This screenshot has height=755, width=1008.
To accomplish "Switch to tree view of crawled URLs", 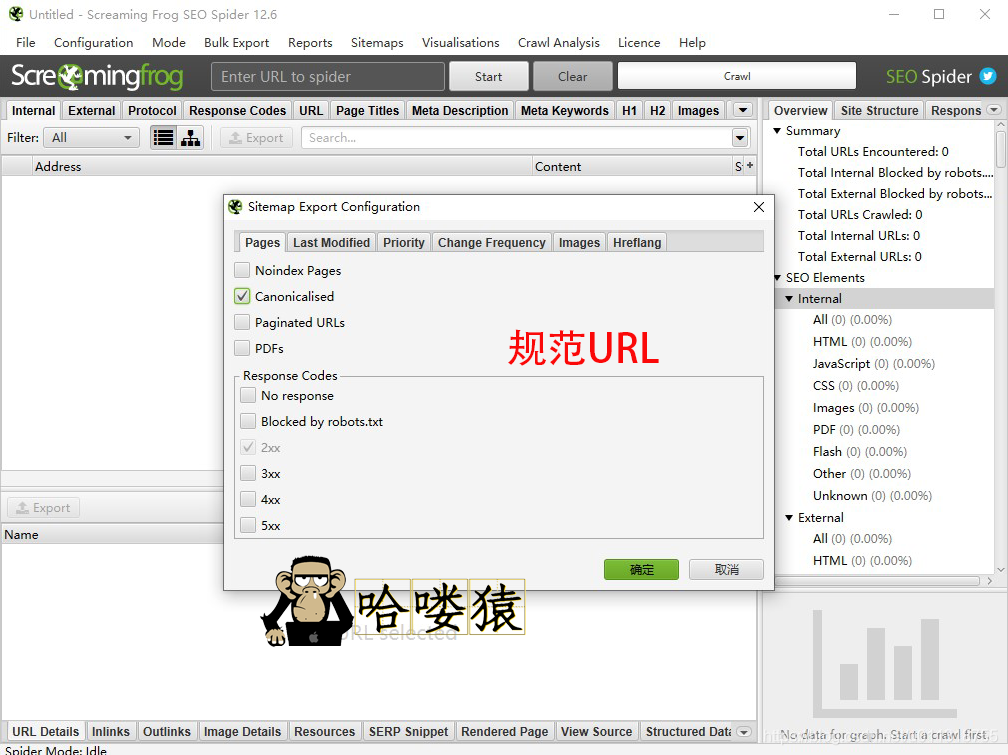I will [188, 137].
